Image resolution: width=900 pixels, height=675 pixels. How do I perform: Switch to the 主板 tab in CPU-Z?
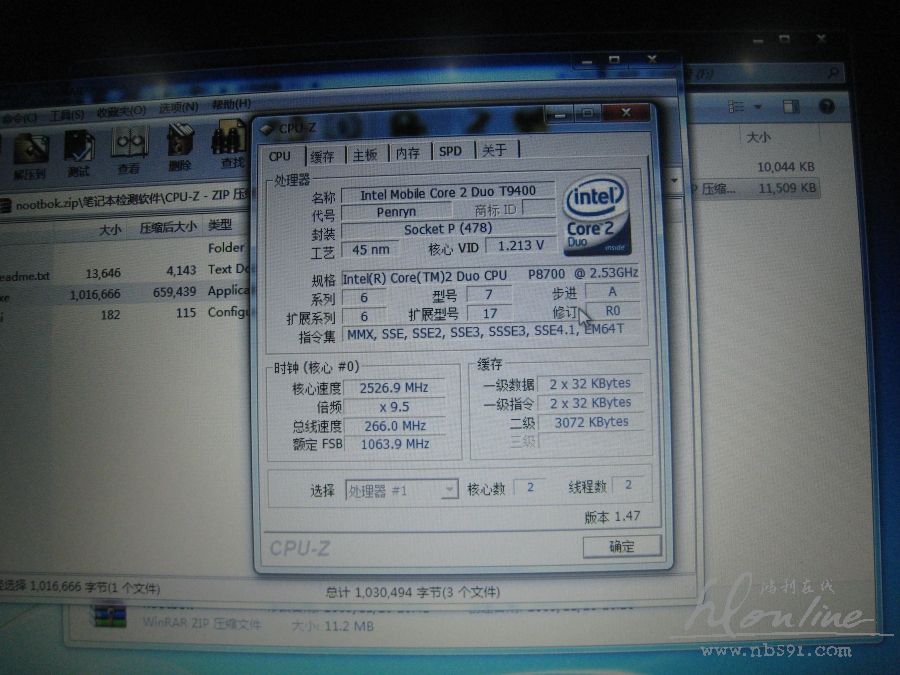(x=364, y=154)
